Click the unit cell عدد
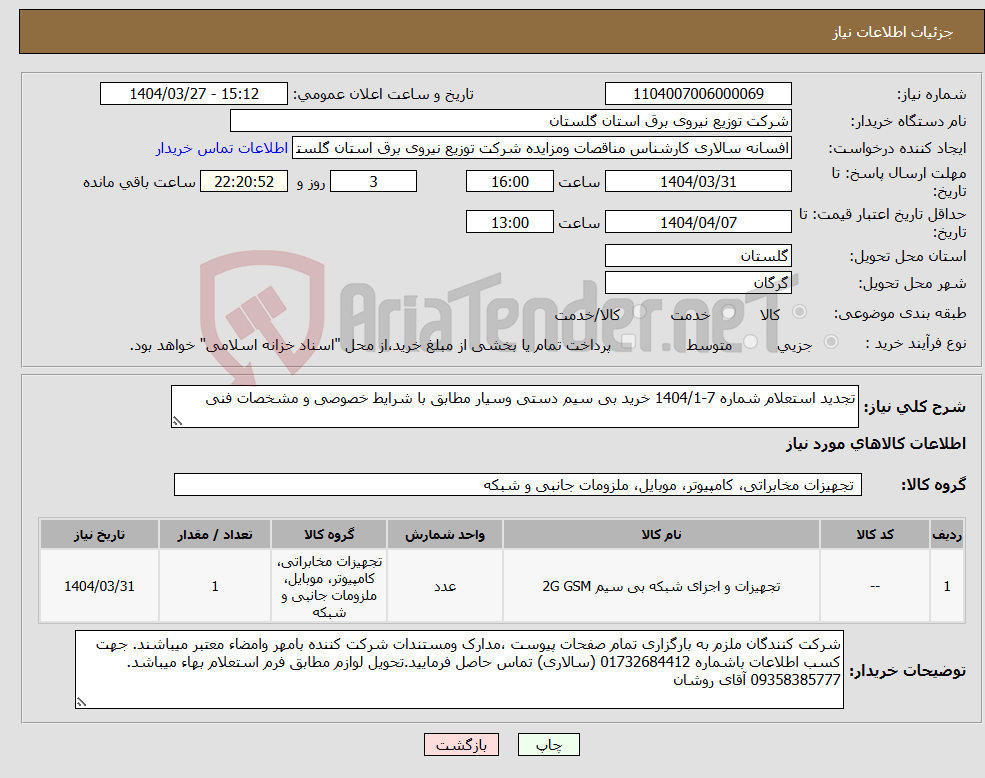Image resolution: width=985 pixels, height=778 pixels. (445, 586)
